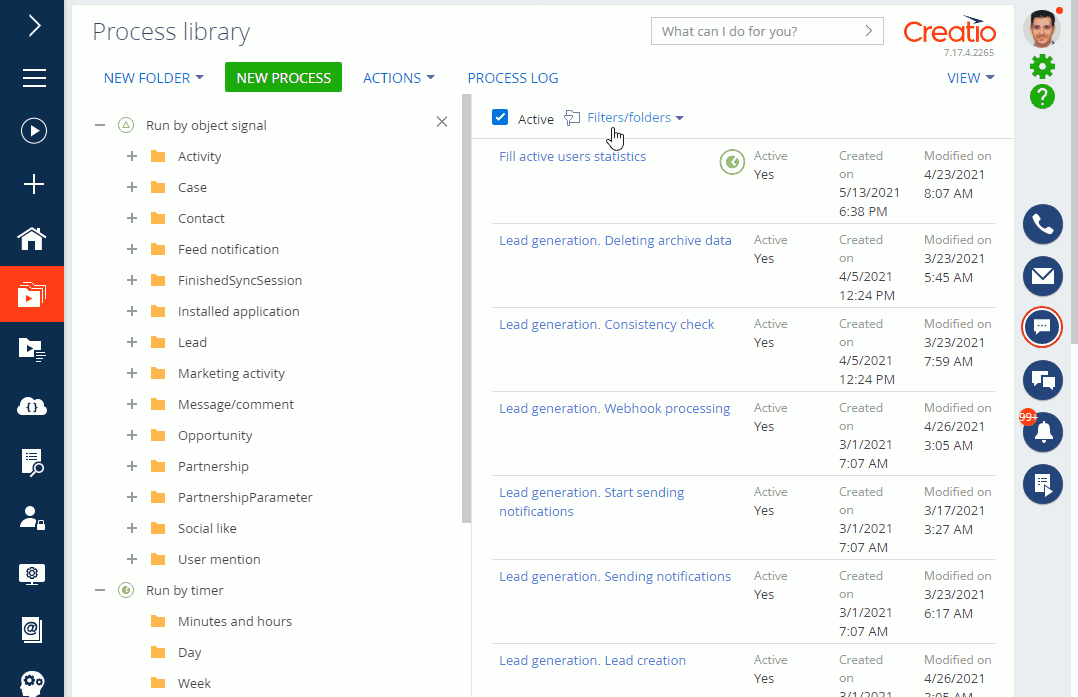Click the folder tree vertical scrollbar
This screenshot has width=1078, height=697.
coord(467,309)
